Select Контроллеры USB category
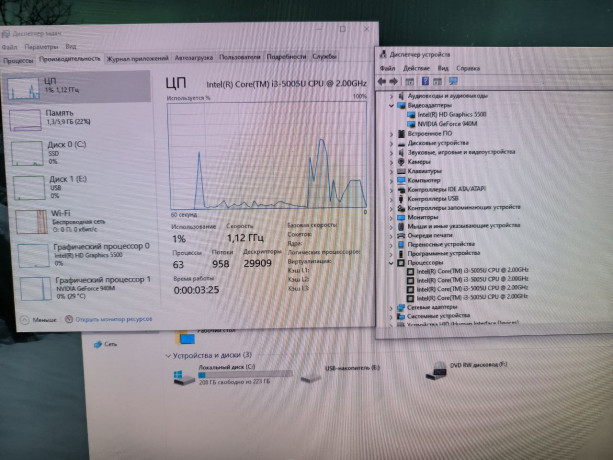The image size is (613, 460). pyautogui.click(x=432, y=199)
